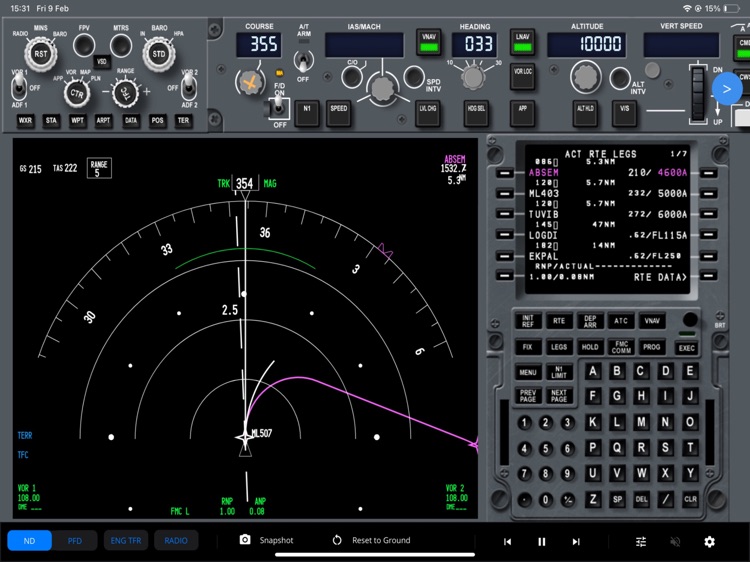
Task: Toggle the VOR LOC mode button
Action: coord(522,77)
